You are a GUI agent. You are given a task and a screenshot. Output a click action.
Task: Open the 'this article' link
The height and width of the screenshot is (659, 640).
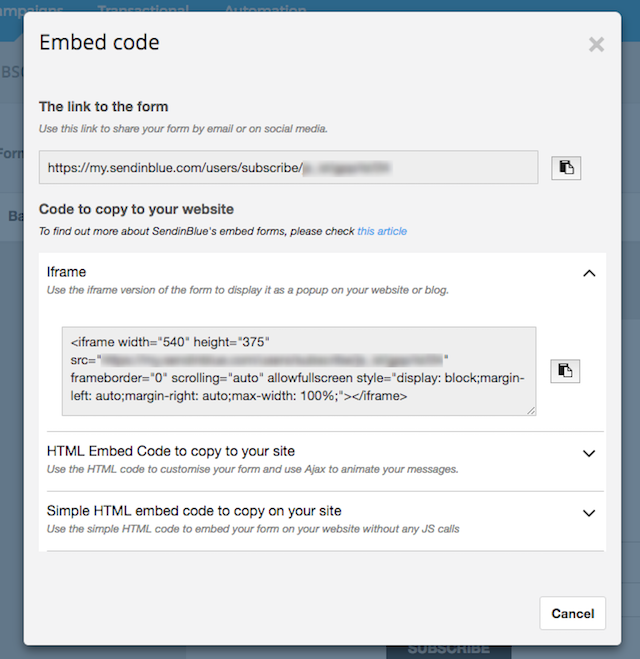382,231
